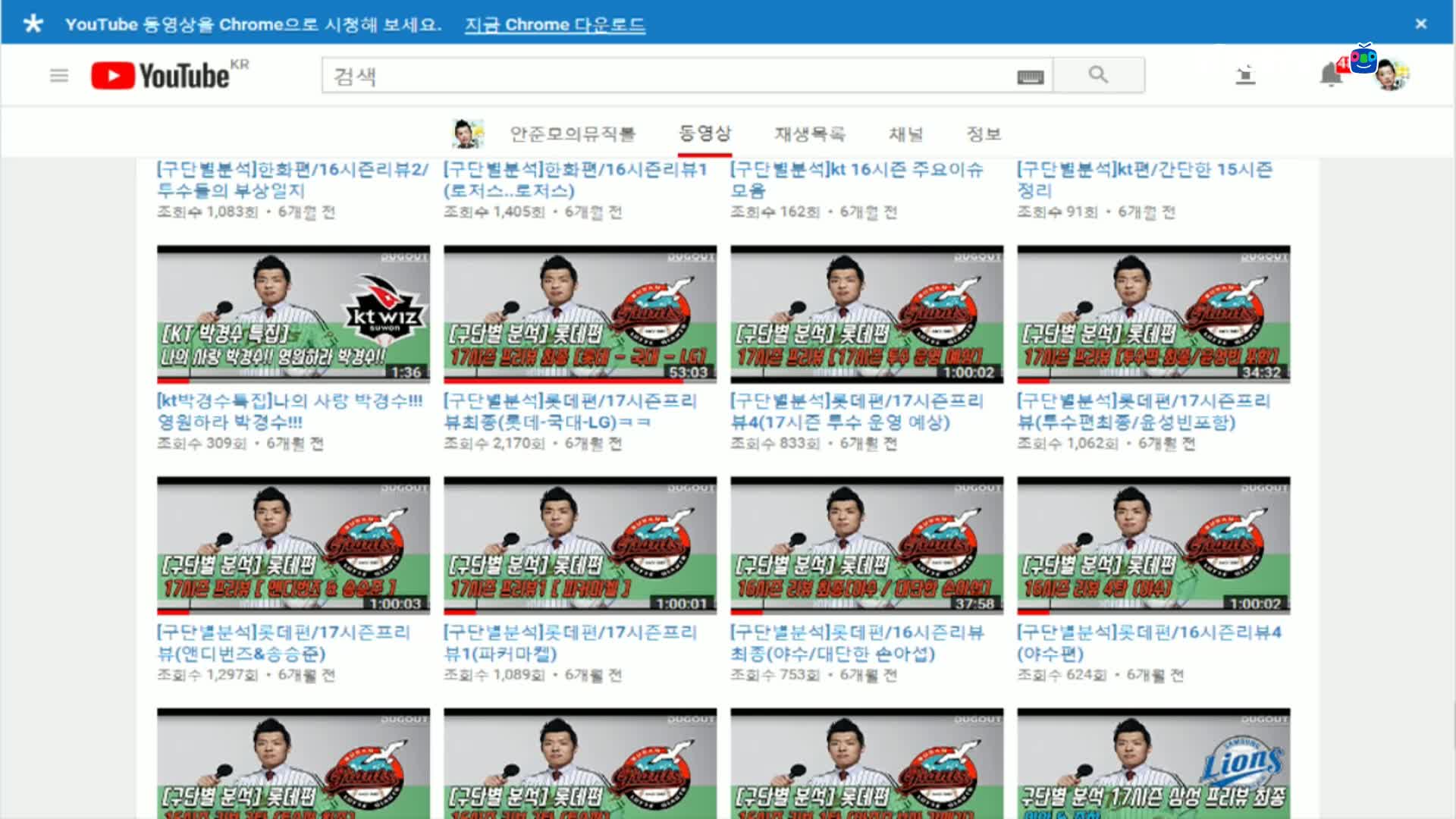Click the search magnifier icon

tap(1098, 74)
